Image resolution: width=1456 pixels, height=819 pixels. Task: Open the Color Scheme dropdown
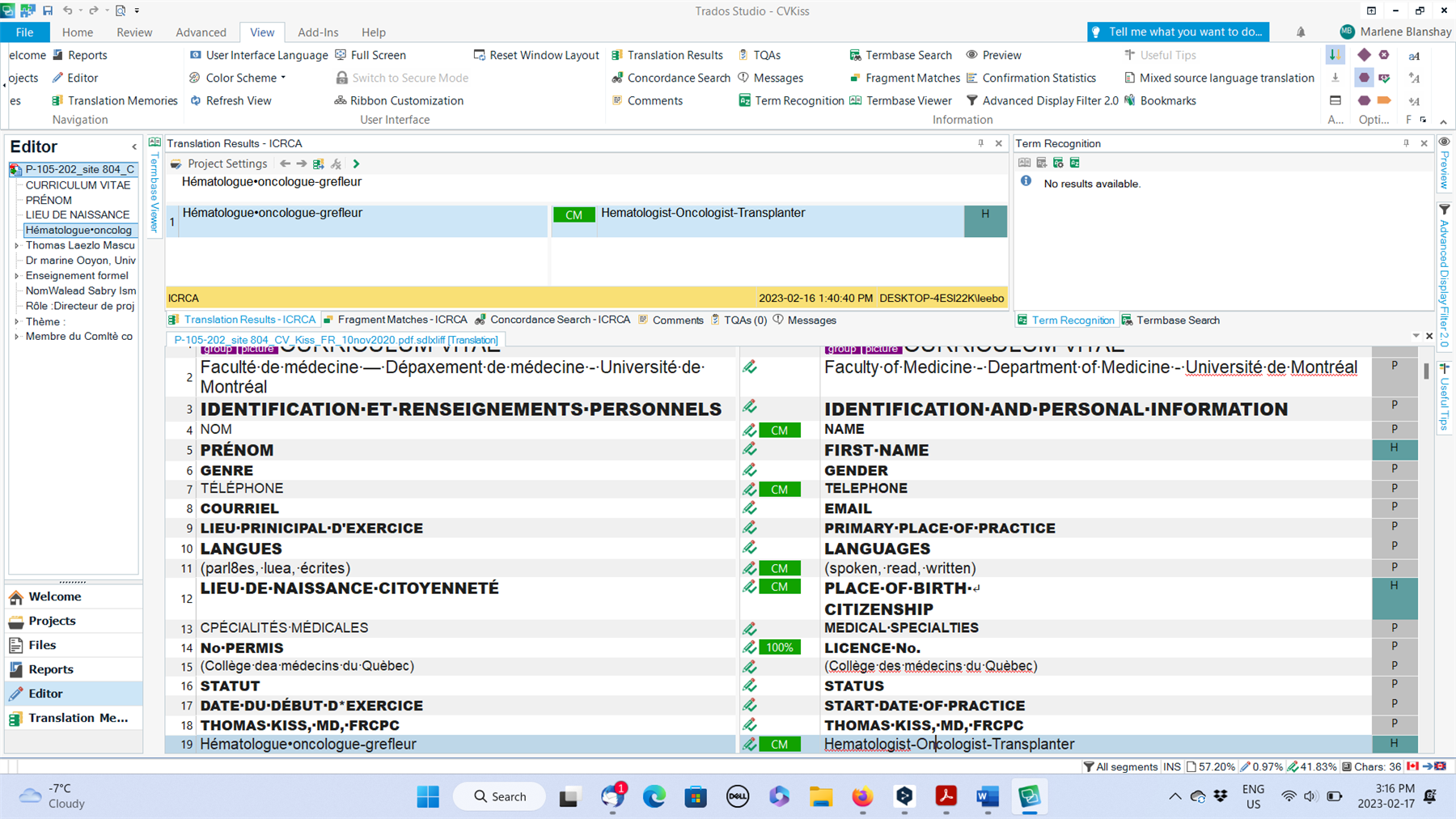[x=238, y=78]
